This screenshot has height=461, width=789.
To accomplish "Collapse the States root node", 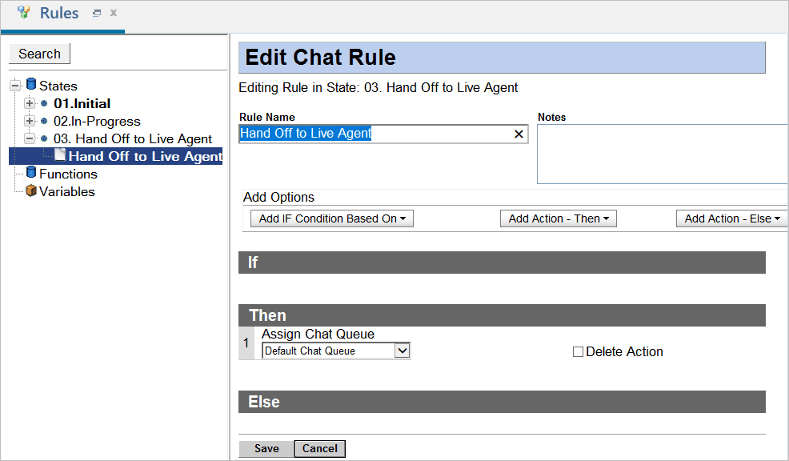I will (15, 86).
